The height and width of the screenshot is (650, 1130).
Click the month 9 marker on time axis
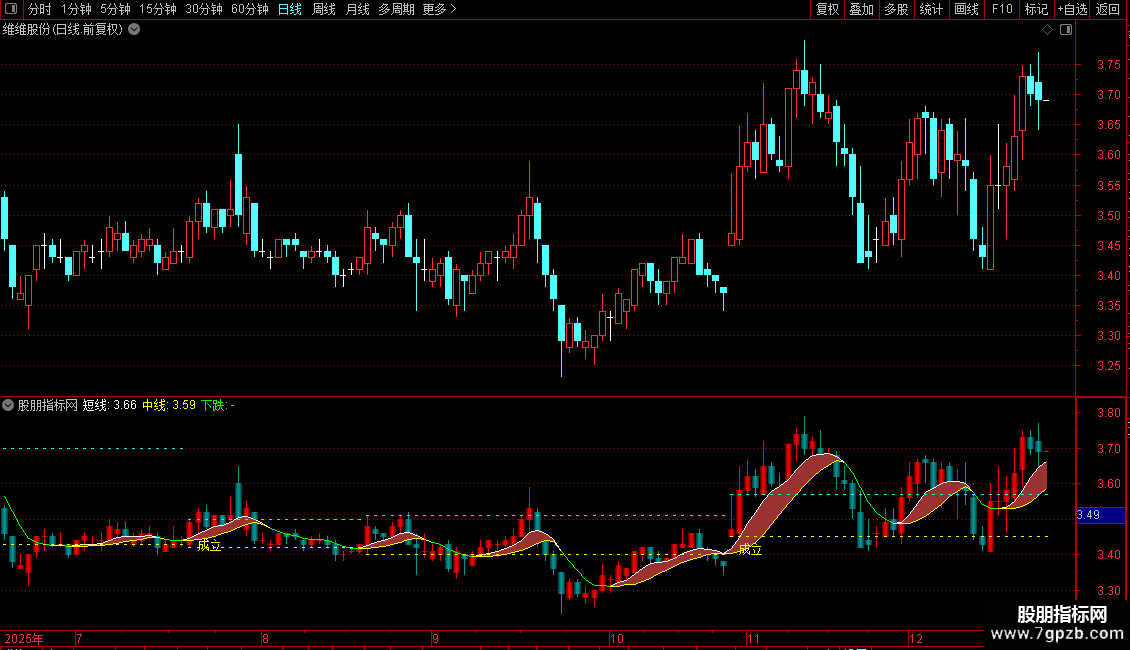point(435,638)
